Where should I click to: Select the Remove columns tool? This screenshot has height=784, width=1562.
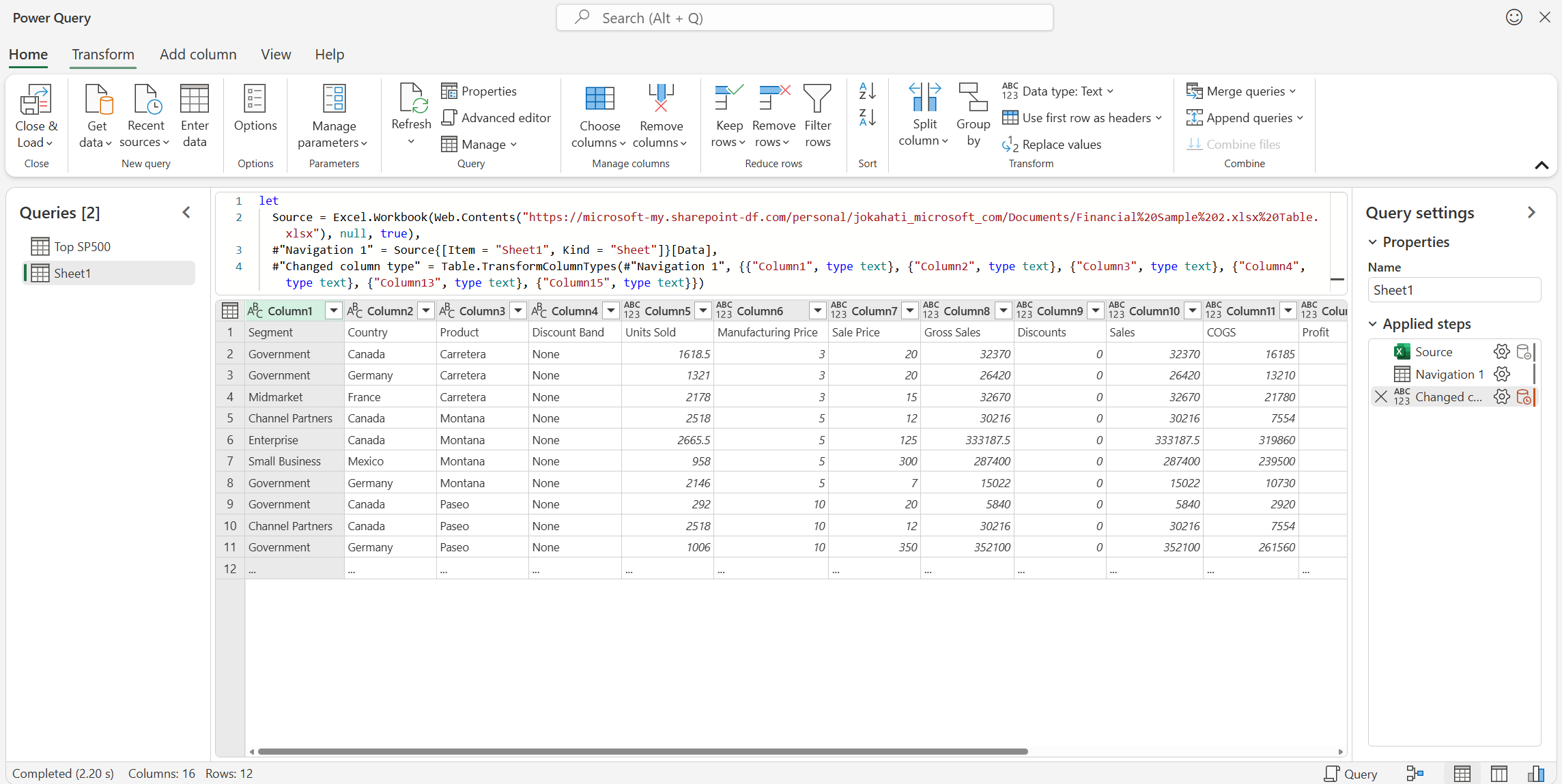tap(660, 116)
